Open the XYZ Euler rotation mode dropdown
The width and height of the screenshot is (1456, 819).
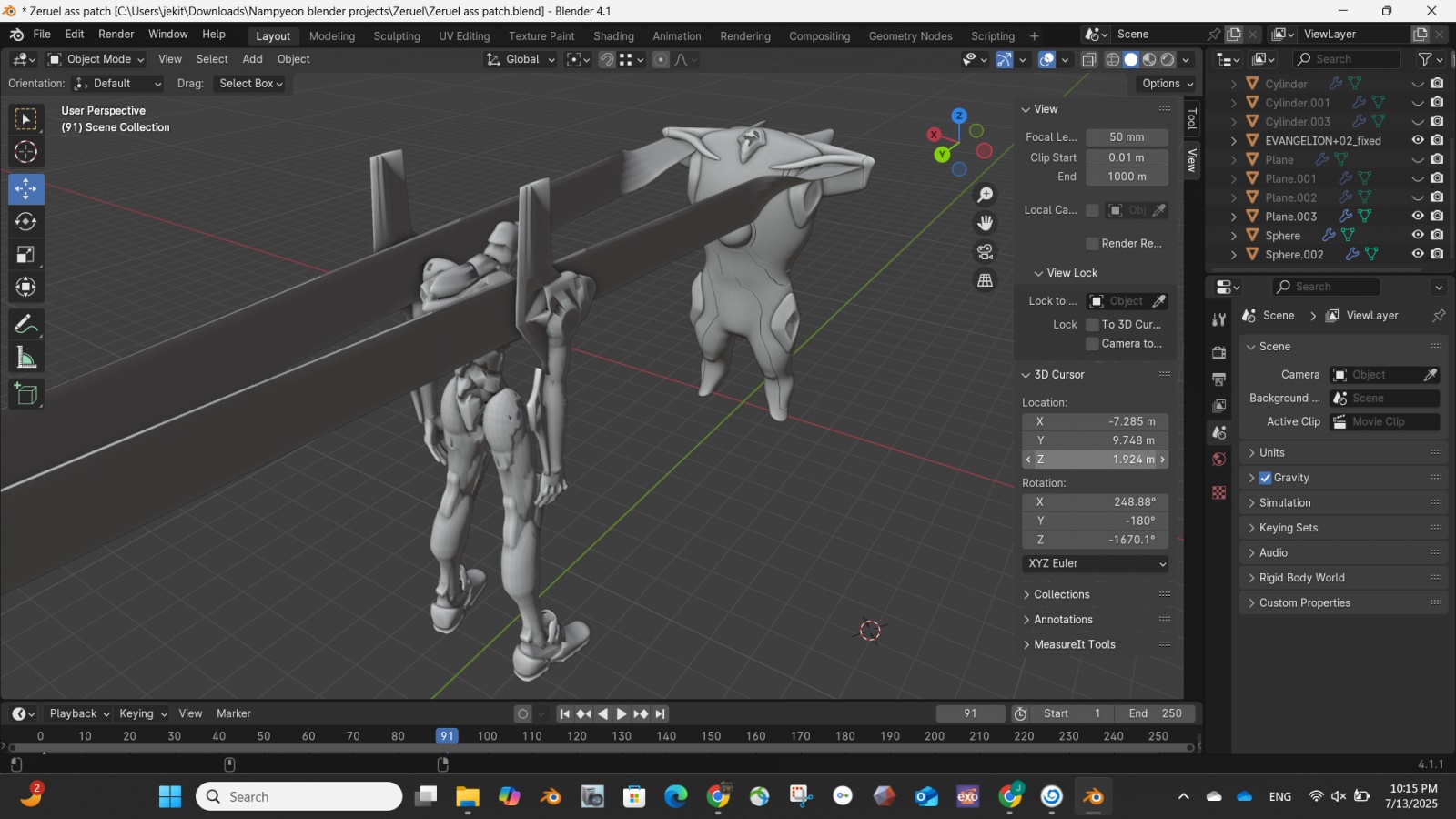click(1096, 564)
